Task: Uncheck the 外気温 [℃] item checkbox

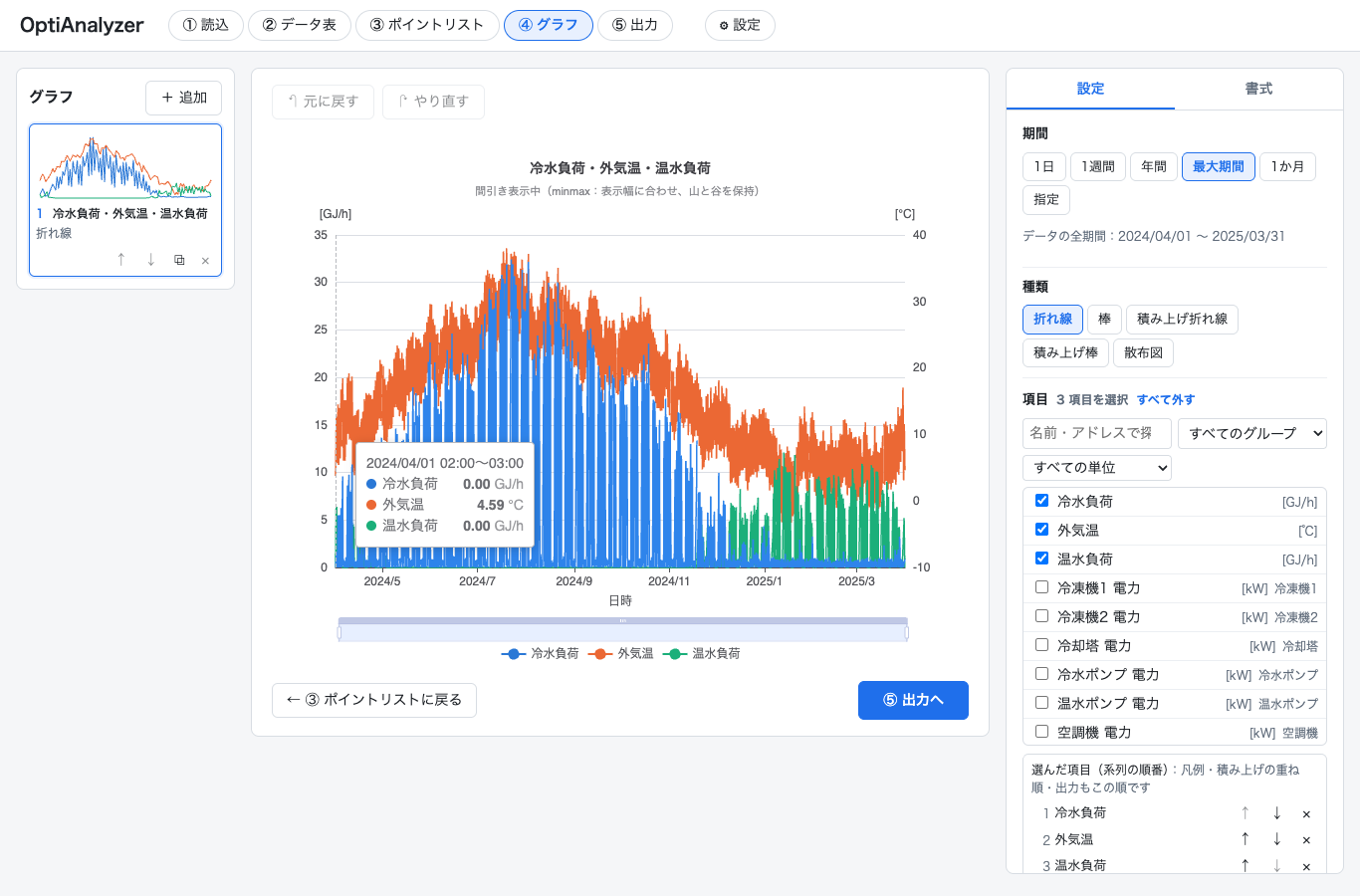Action: pyautogui.click(x=1041, y=530)
